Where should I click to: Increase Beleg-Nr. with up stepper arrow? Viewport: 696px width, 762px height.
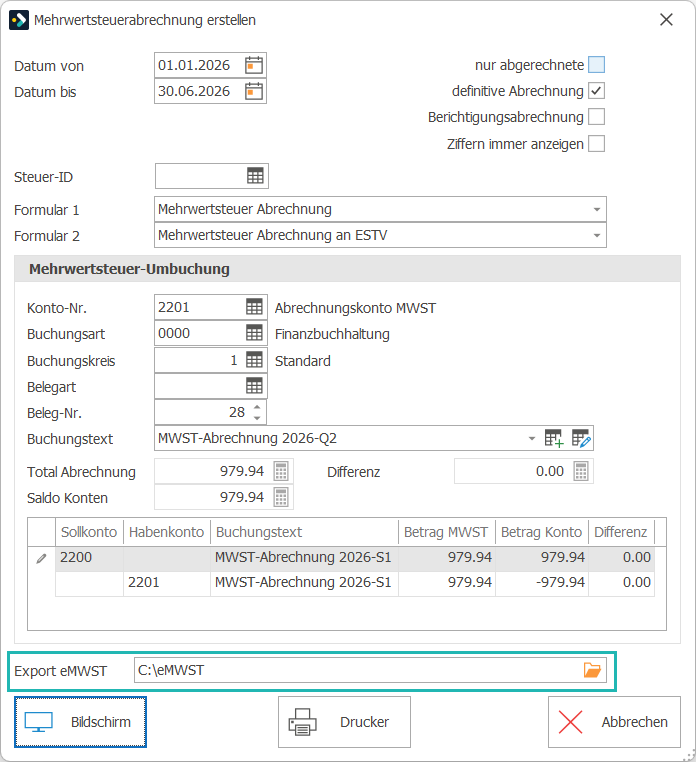click(257, 407)
